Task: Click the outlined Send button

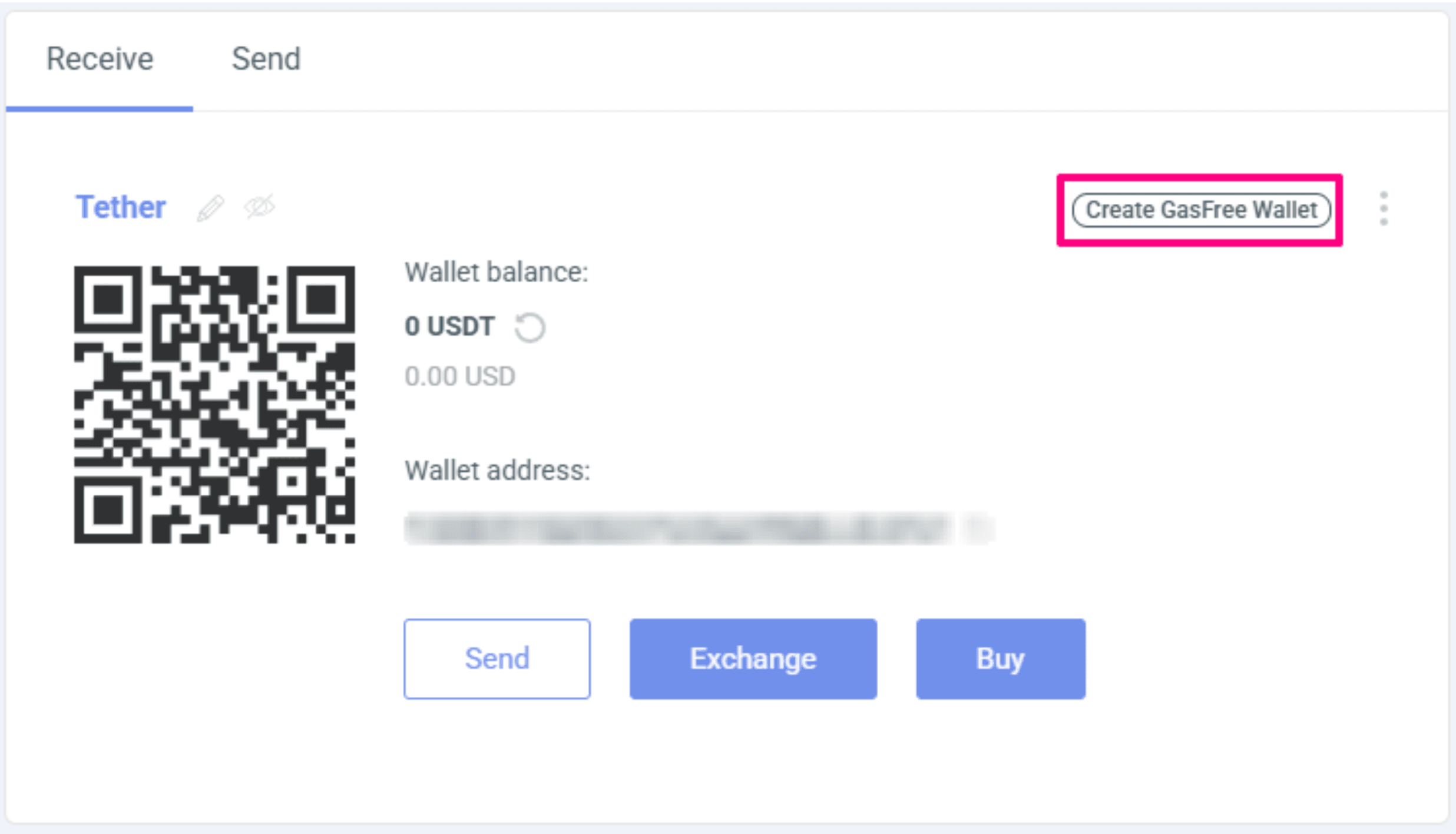Action: pos(497,658)
